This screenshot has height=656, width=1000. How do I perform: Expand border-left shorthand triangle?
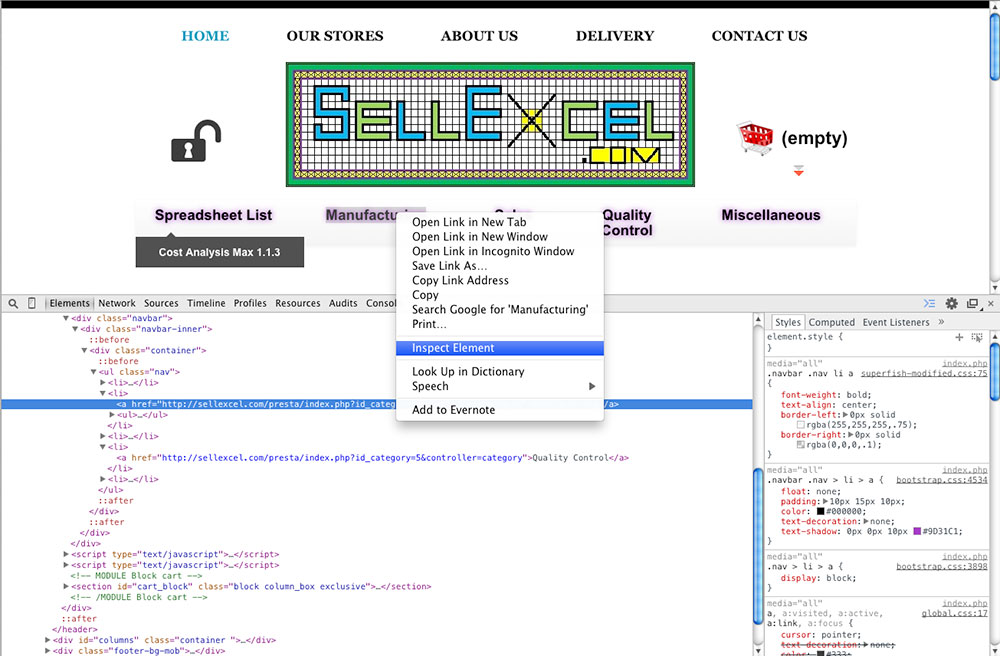pos(847,415)
